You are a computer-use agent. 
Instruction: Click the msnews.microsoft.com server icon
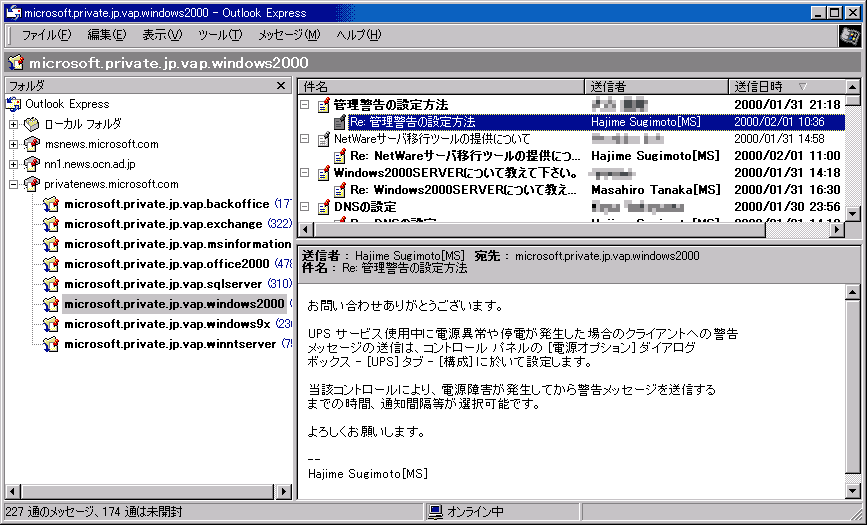pyautogui.click(x=32, y=144)
